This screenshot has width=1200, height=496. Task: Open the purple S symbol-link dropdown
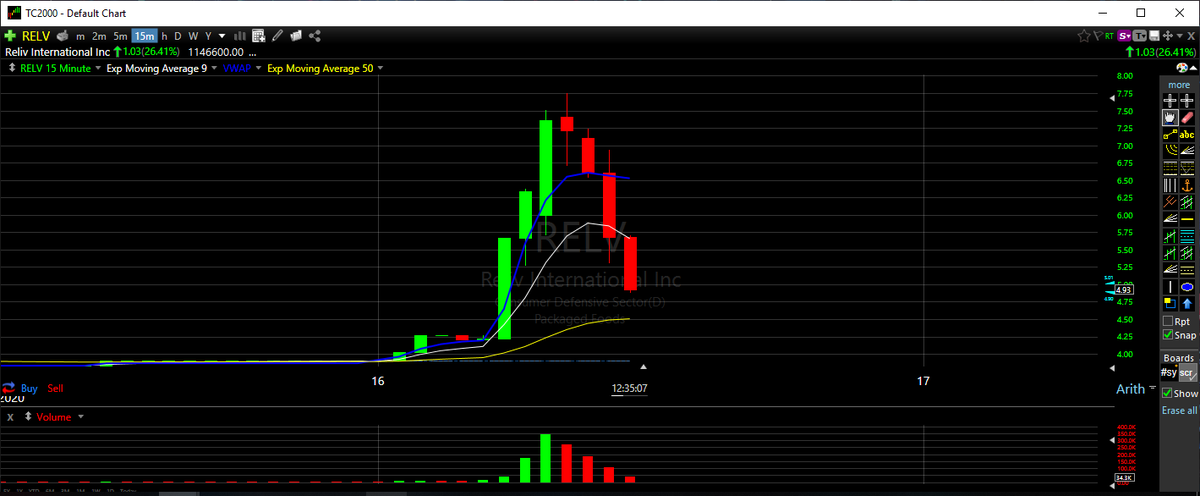pyautogui.click(x=1124, y=36)
